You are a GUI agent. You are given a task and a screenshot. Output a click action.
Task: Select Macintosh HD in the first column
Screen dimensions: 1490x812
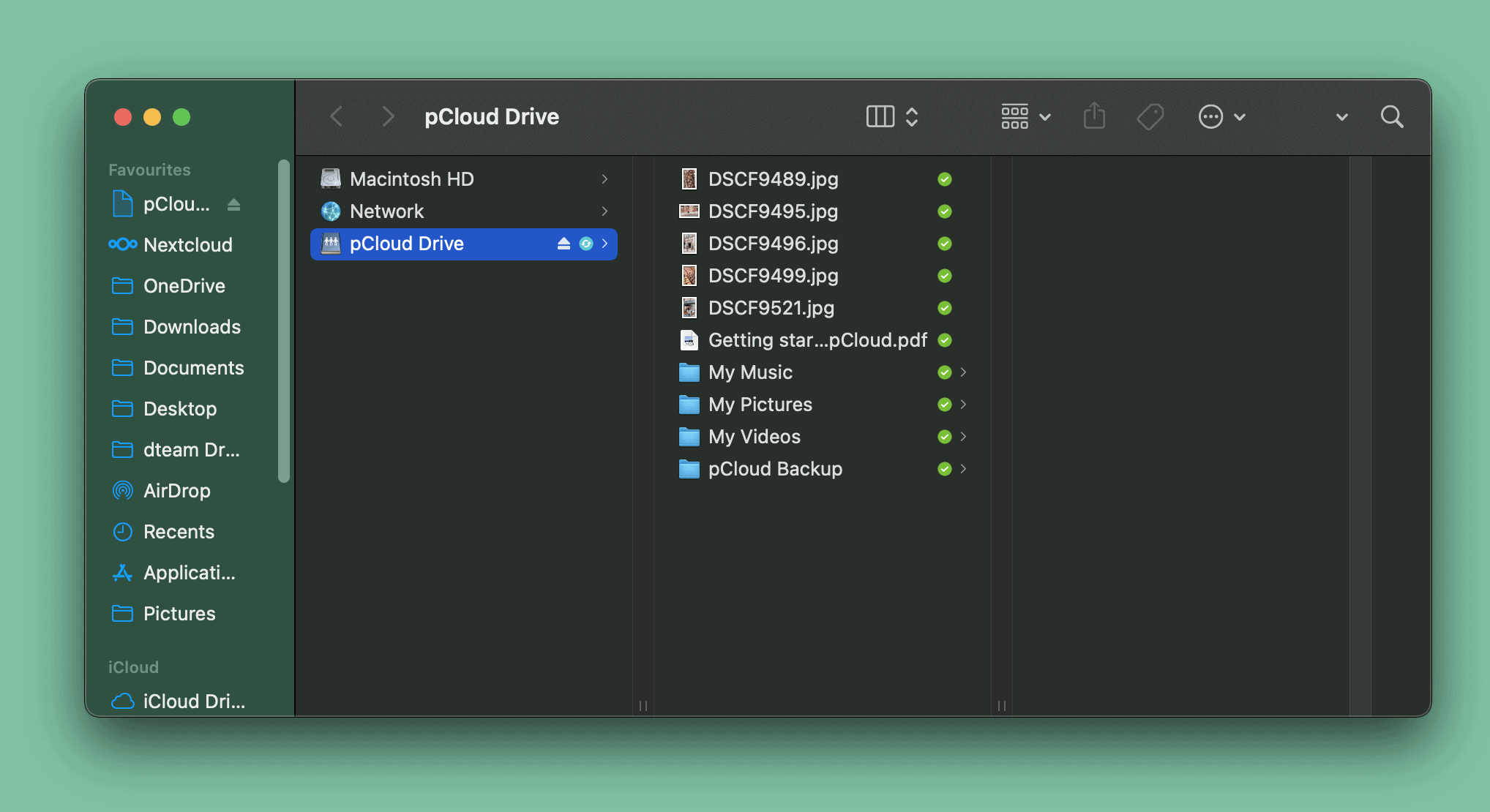coord(412,178)
